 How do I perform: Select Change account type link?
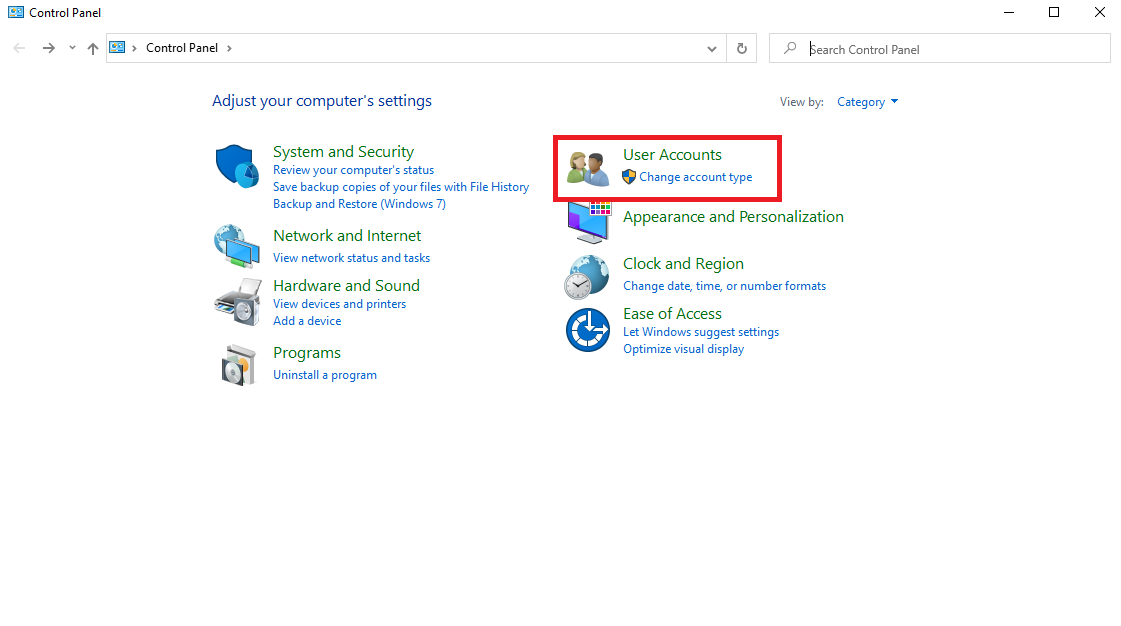(696, 177)
